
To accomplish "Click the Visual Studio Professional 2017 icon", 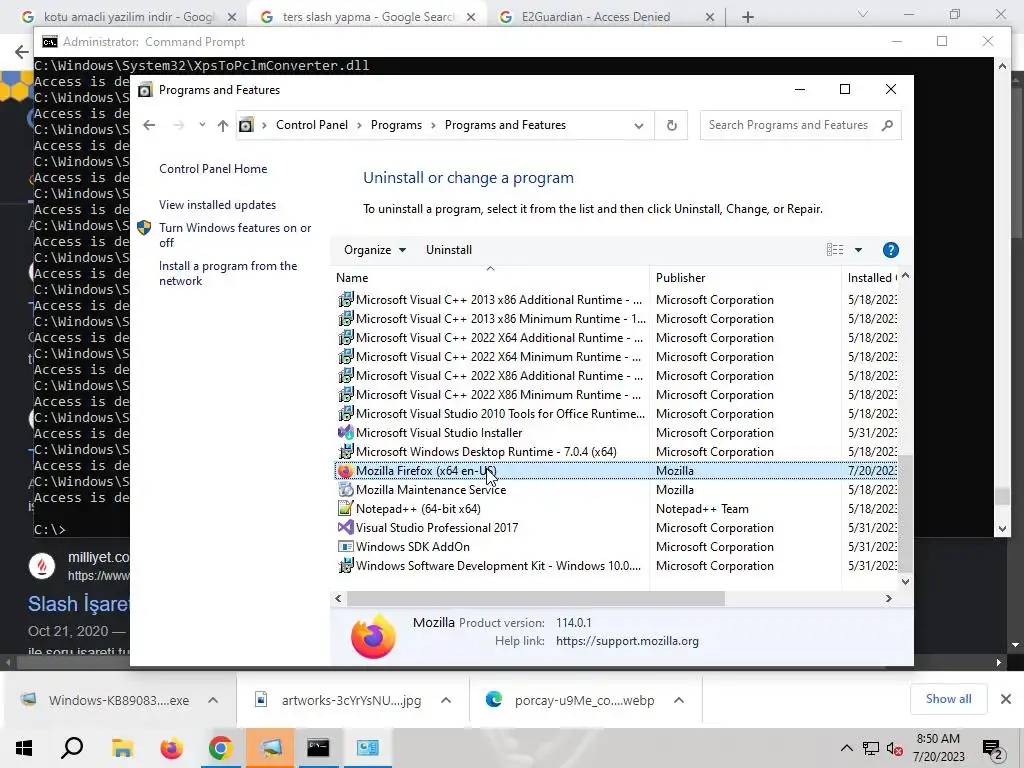I will tap(345, 528).
